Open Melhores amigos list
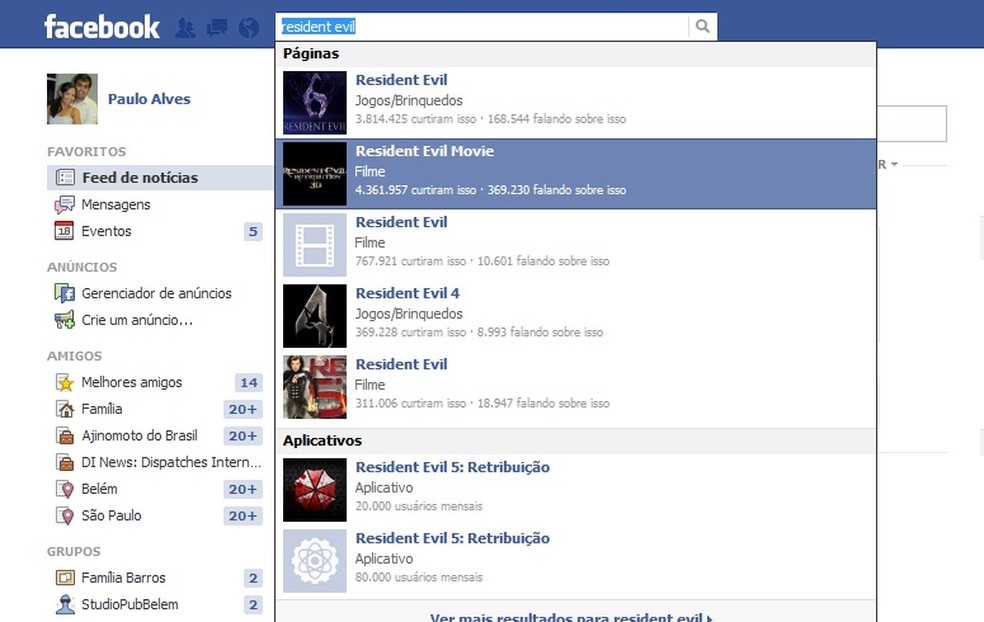Viewport: 984px width, 622px height. [132, 382]
